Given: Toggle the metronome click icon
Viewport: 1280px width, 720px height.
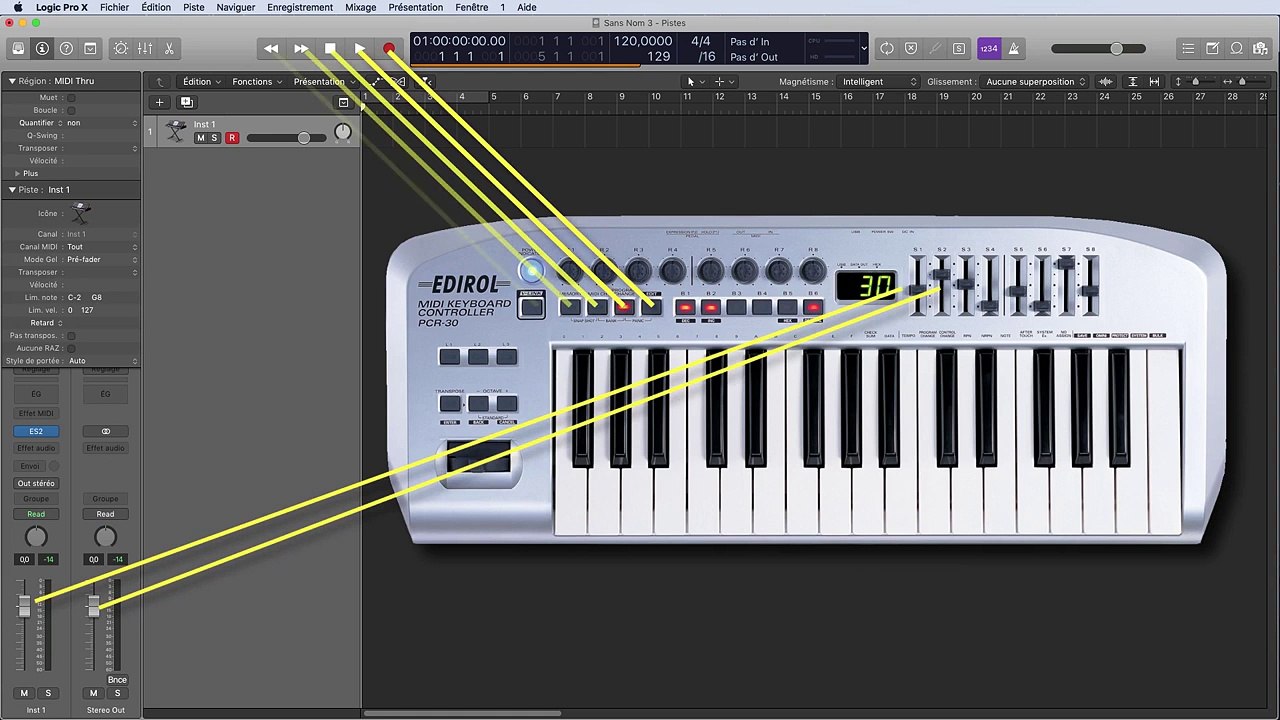Looking at the screenshot, I should (1013, 48).
